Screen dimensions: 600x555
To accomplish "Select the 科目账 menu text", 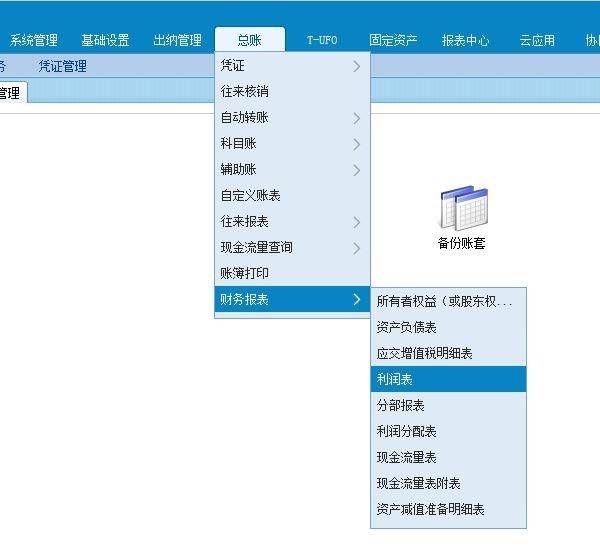I will 238,144.
